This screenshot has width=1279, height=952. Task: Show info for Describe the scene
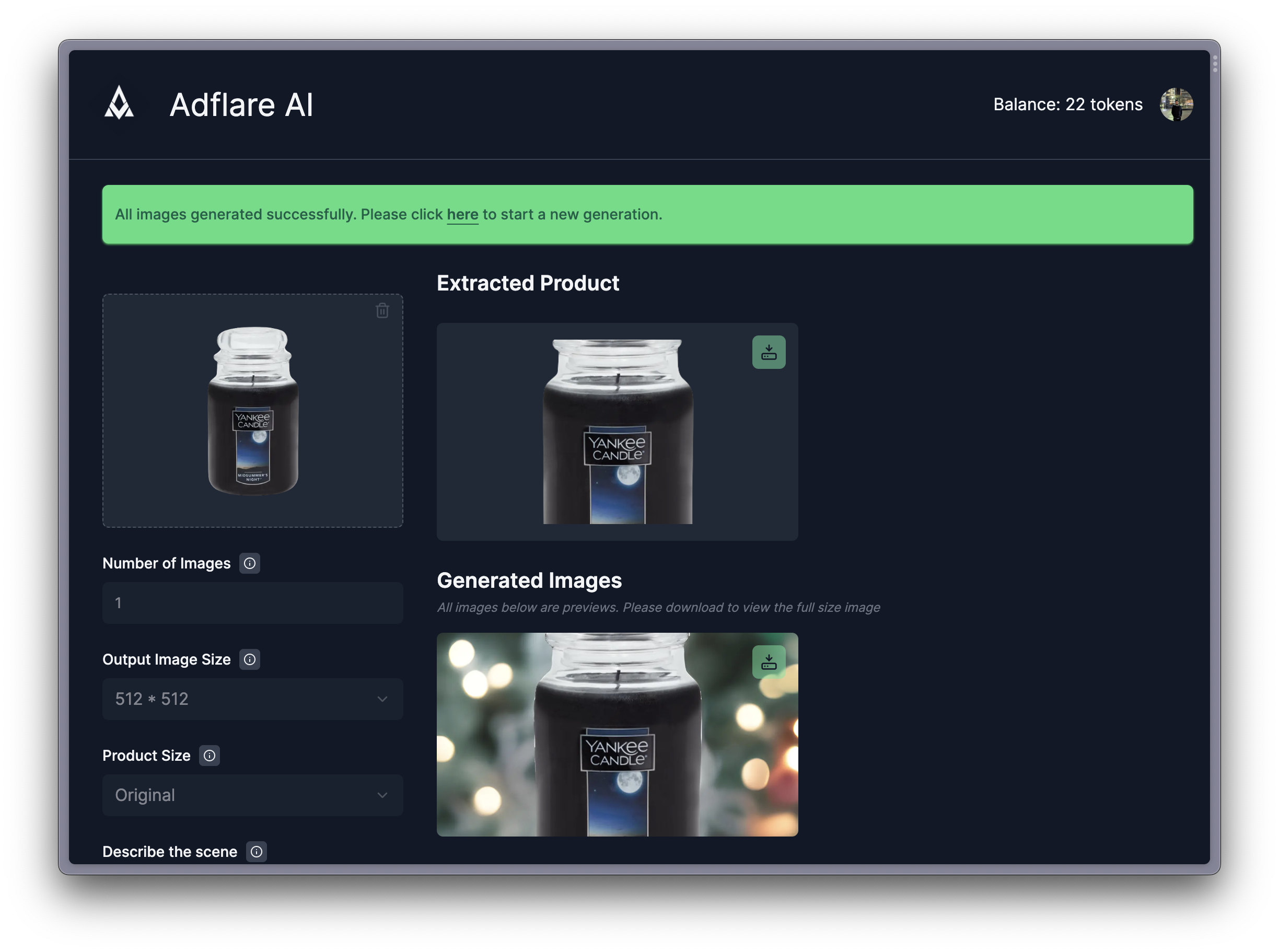(x=257, y=852)
